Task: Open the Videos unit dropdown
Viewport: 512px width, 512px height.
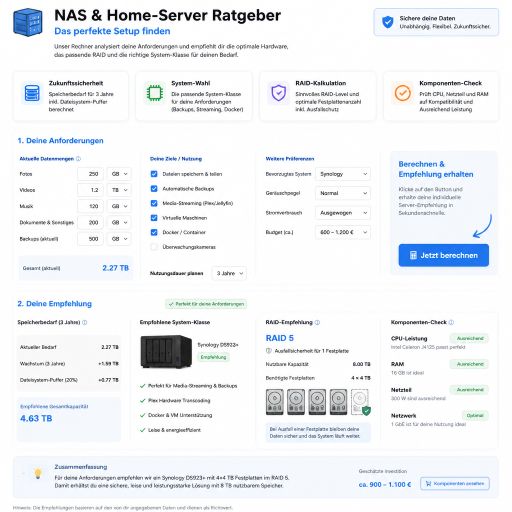Action: coord(119,190)
